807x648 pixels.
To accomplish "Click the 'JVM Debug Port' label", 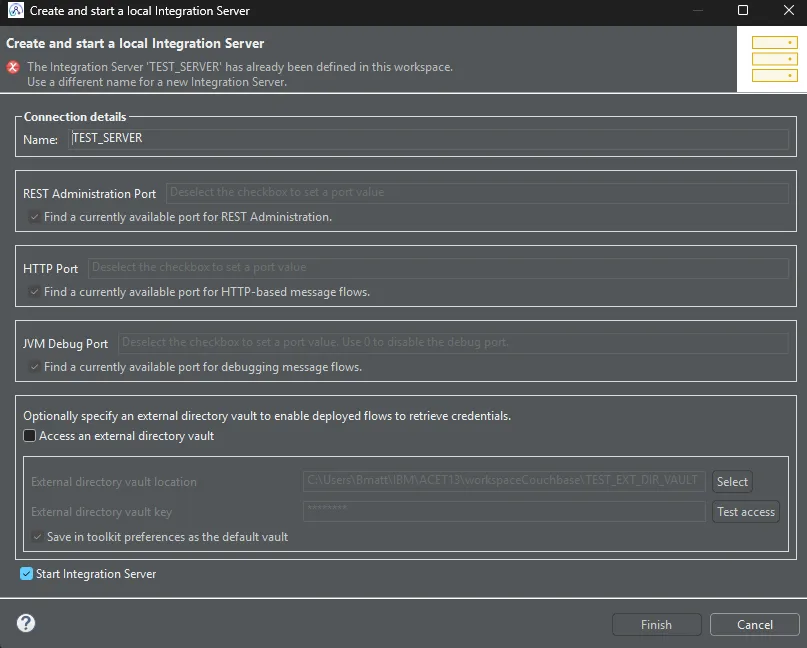I will click(65, 344).
